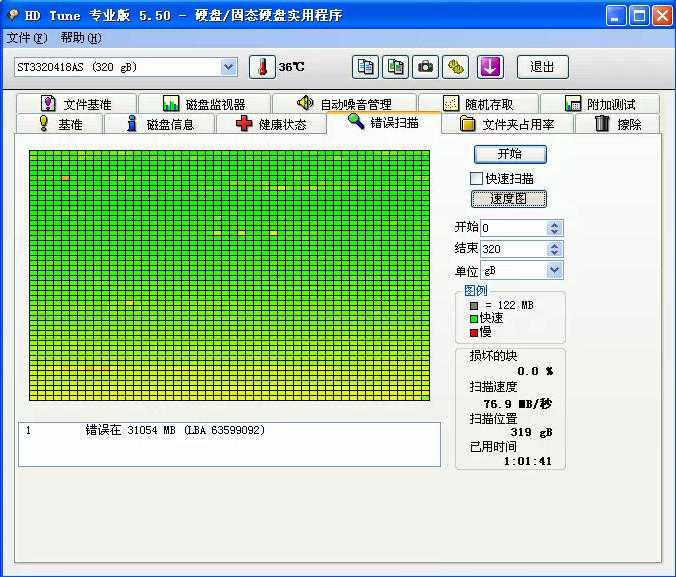
Task: Decrease the 结束 value with down arrow
Action: pos(554,252)
